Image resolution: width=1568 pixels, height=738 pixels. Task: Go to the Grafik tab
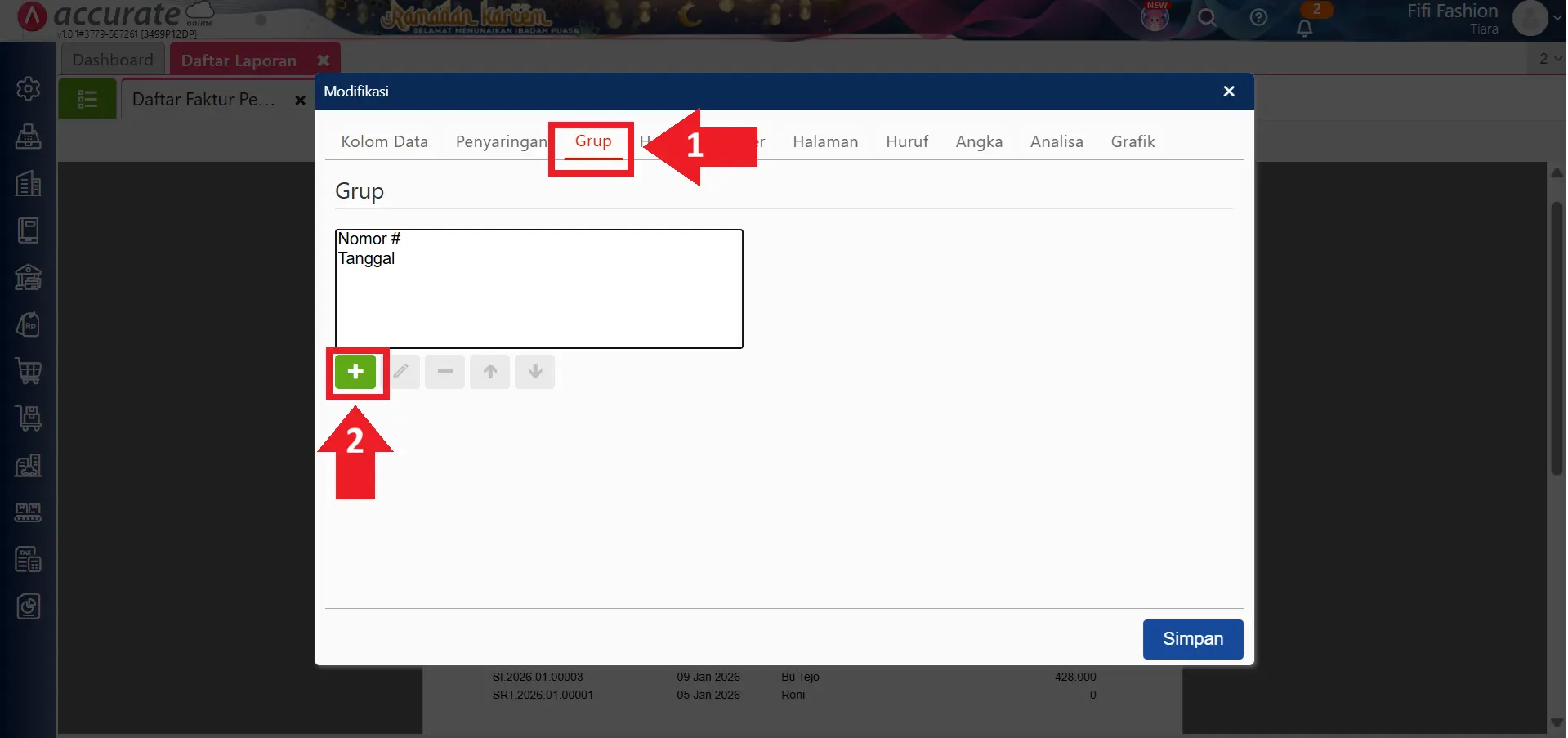pos(1132,141)
